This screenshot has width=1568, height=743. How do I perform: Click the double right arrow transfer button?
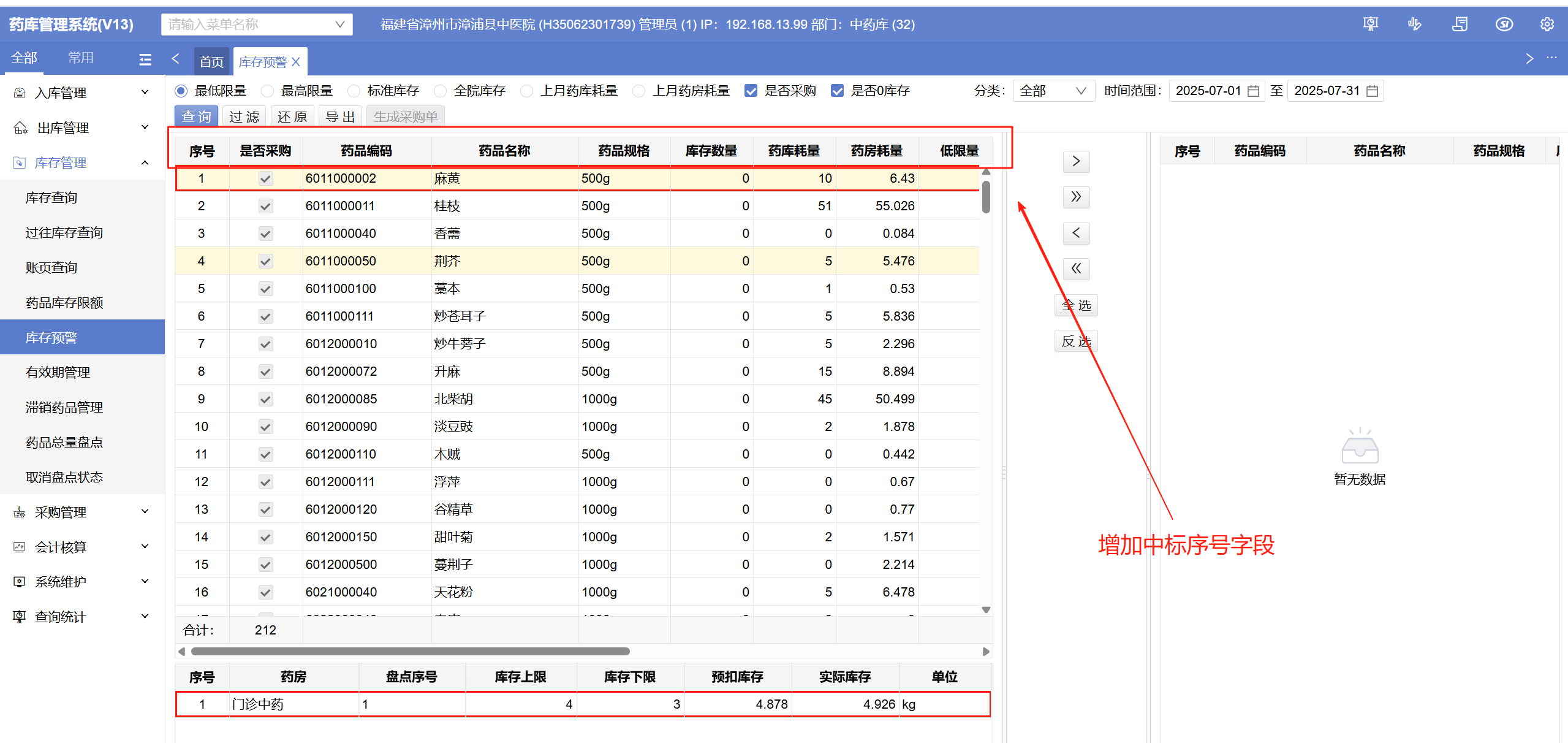(x=1076, y=197)
